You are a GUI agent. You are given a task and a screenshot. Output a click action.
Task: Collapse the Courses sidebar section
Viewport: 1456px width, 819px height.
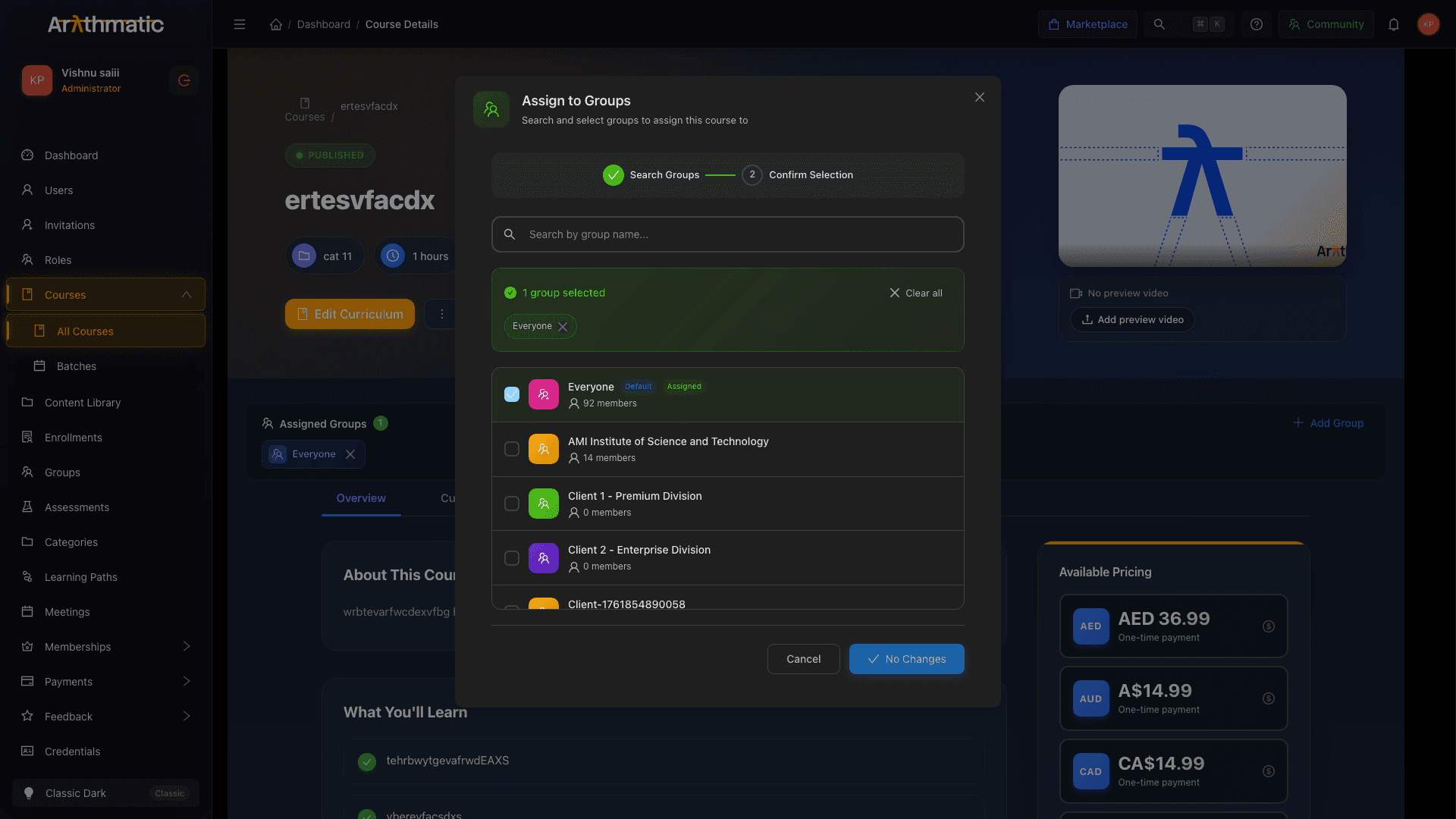[x=187, y=295]
